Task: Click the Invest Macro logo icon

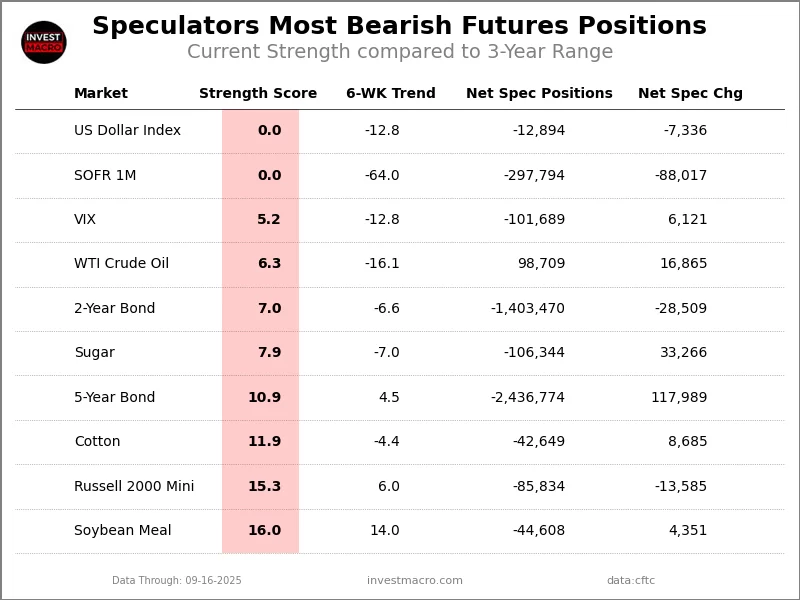Action: tap(44, 42)
